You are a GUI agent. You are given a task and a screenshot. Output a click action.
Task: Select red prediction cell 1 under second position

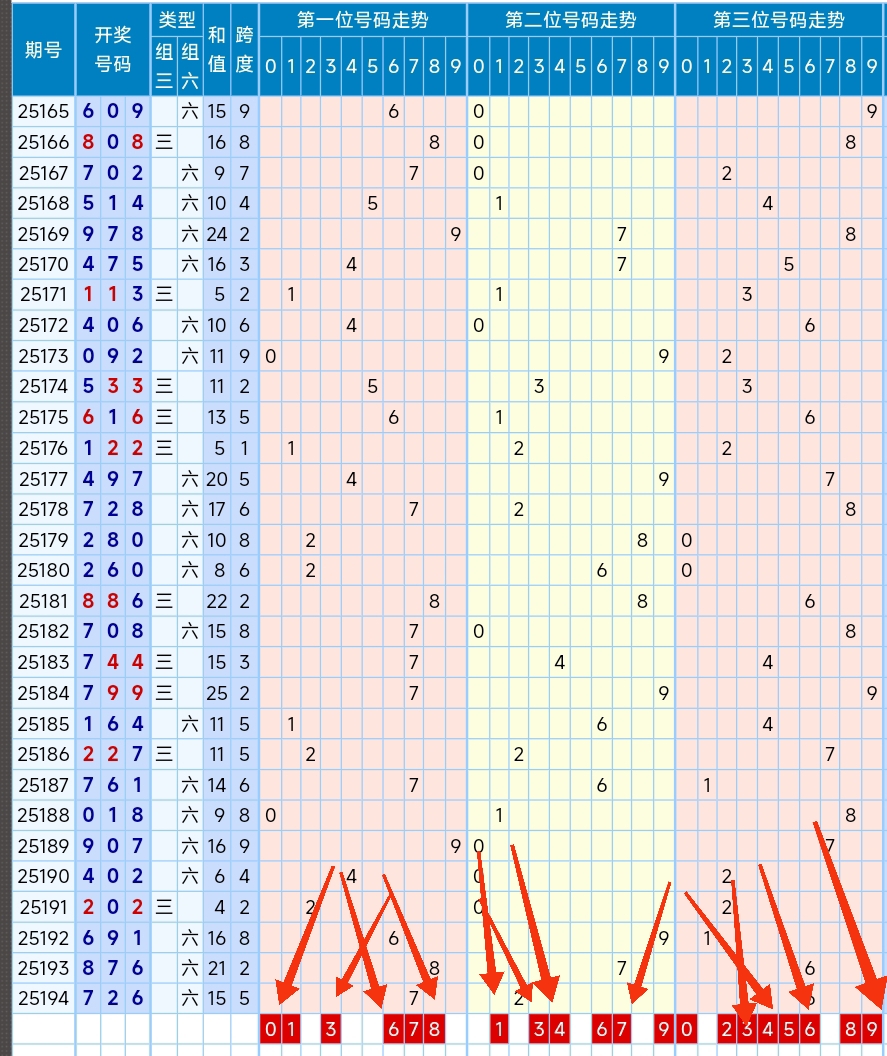pyautogui.click(x=498, y=1029)
